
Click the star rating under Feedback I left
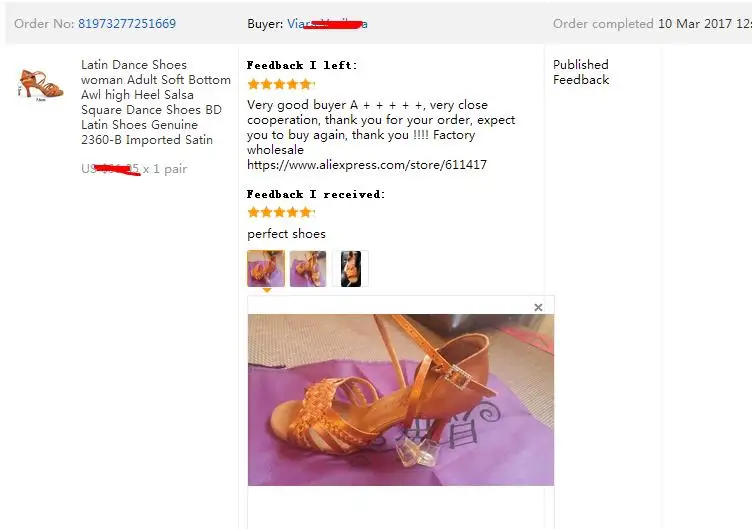(281, 84)
